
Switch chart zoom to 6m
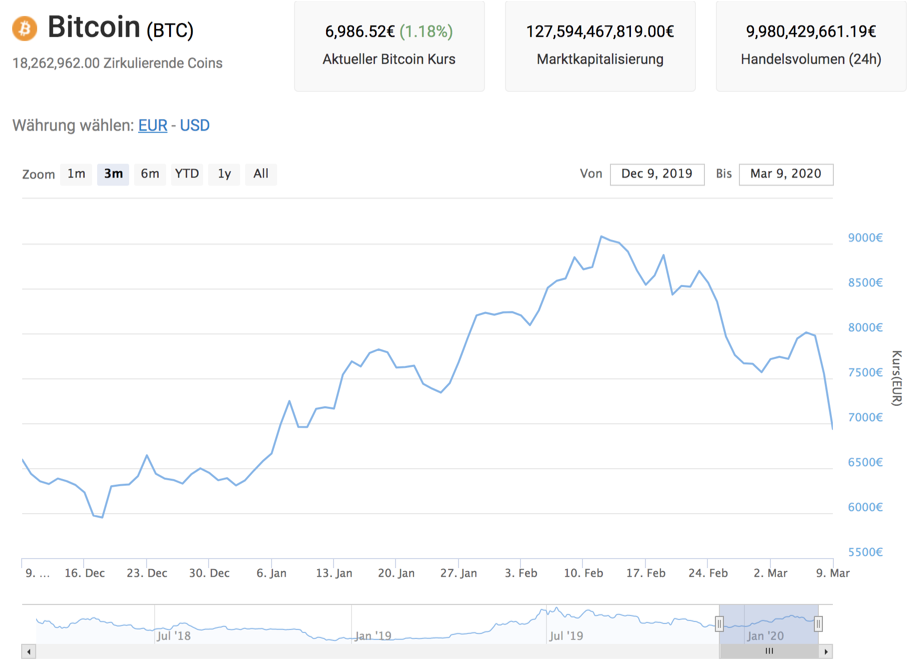[150, 174]
